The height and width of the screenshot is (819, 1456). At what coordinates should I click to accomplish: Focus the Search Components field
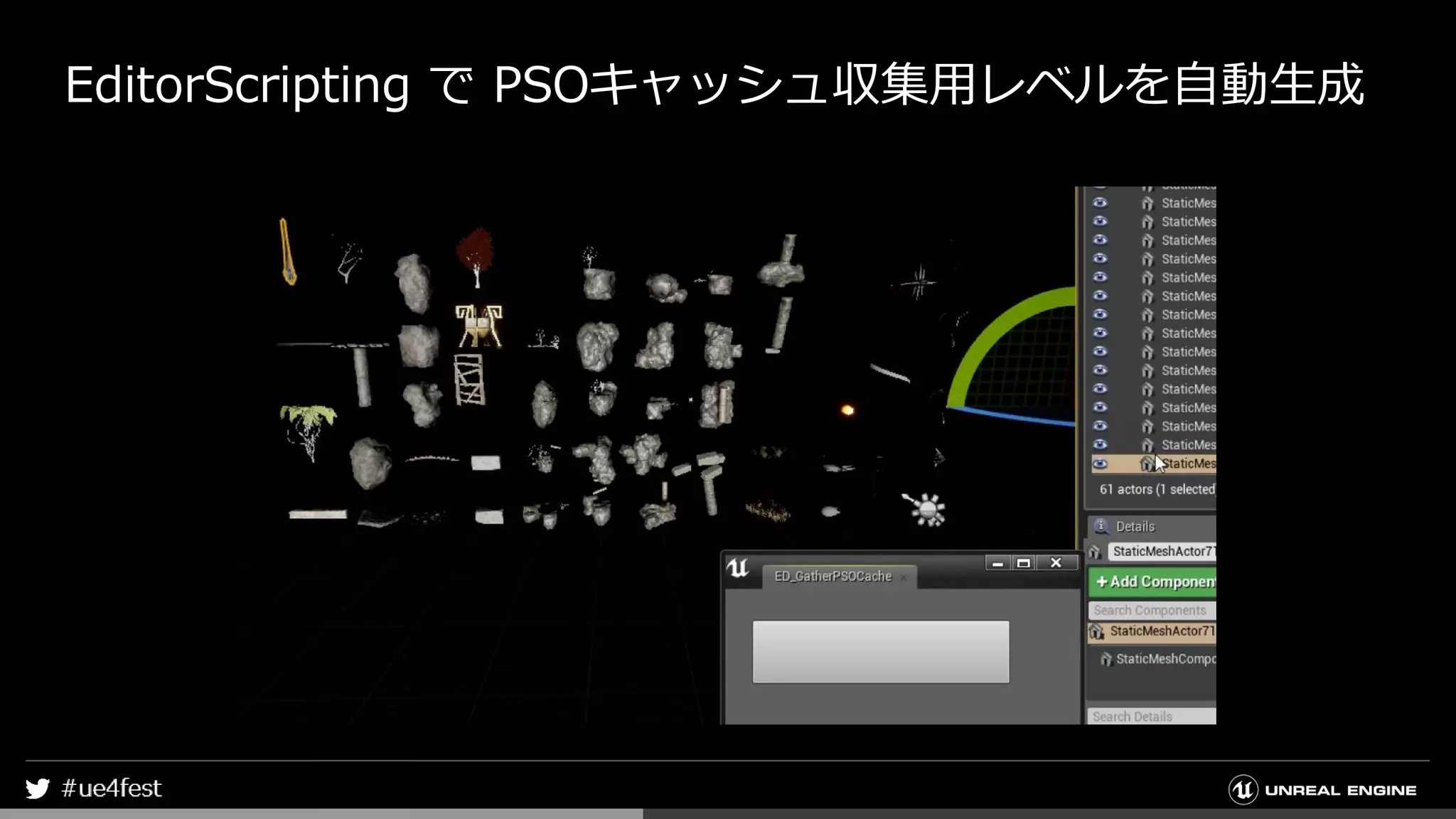point(1152,610)
